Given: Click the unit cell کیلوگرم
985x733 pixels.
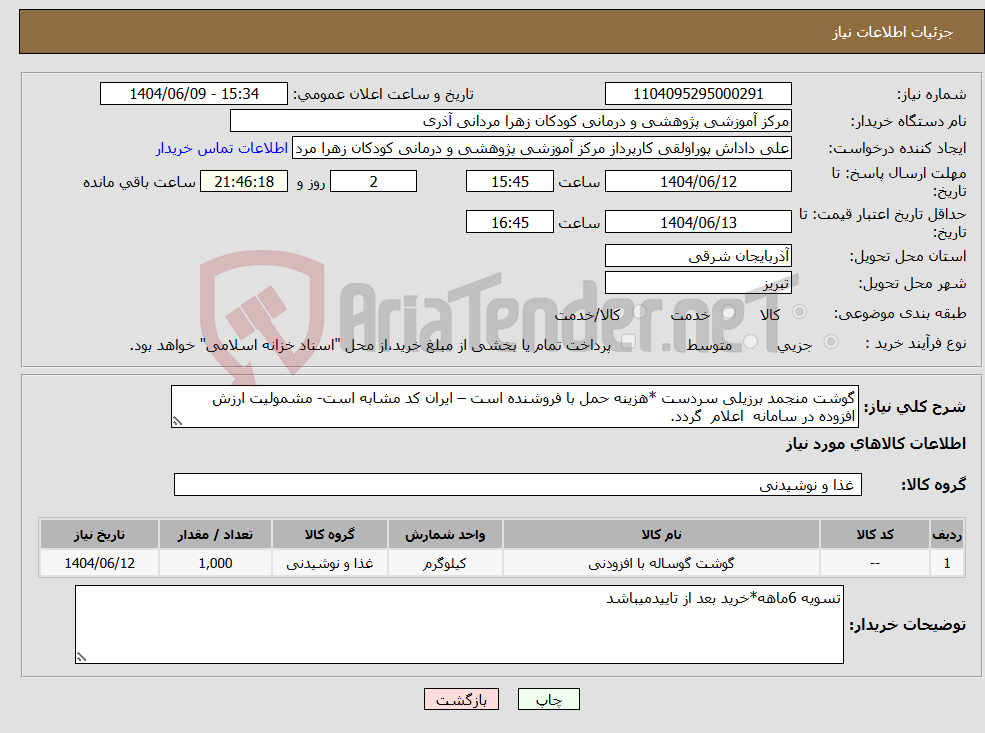Looking at the screenshot, I should 445,563.
